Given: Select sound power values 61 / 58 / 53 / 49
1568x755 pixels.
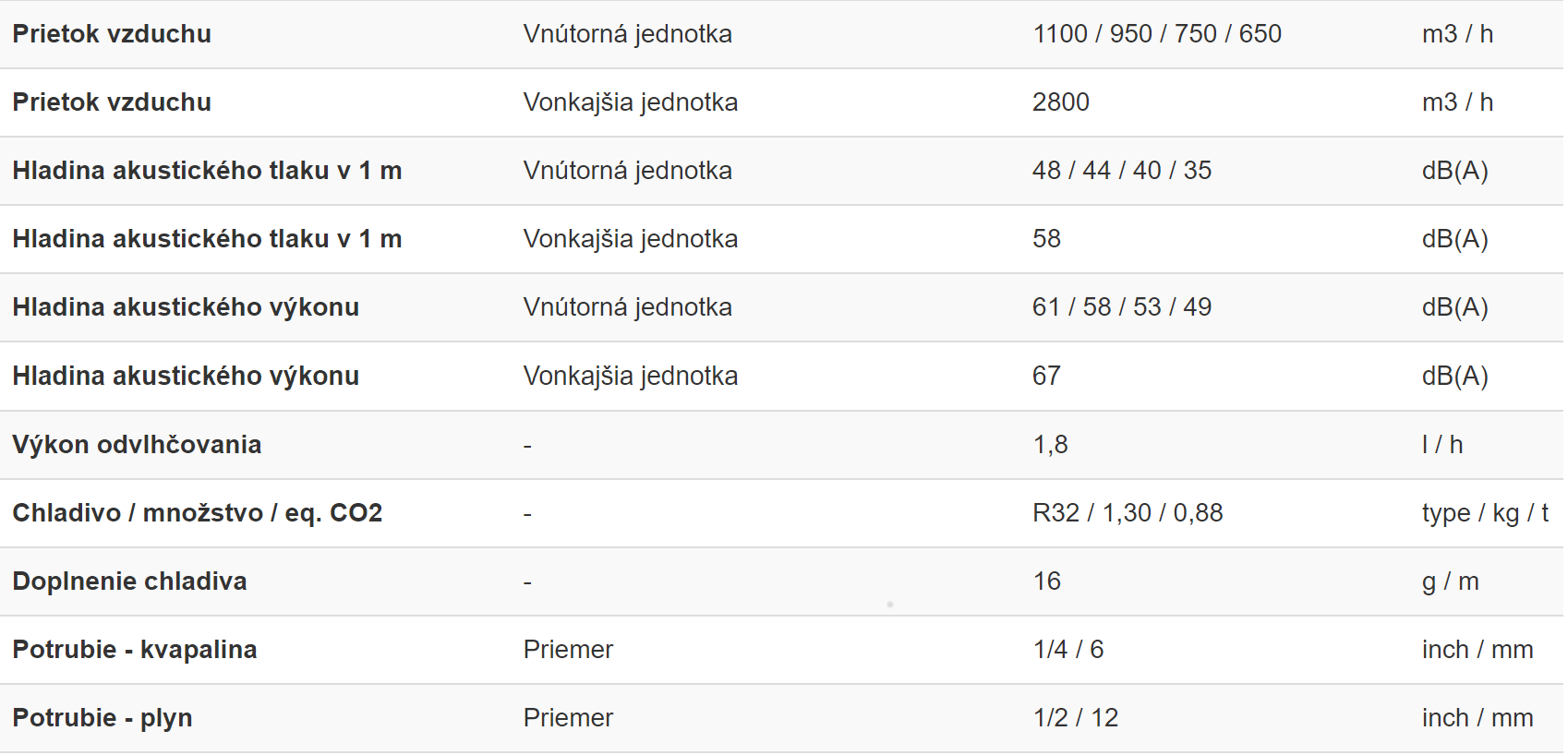Looking at the screenshot, I should click(x=1122, y=307).
